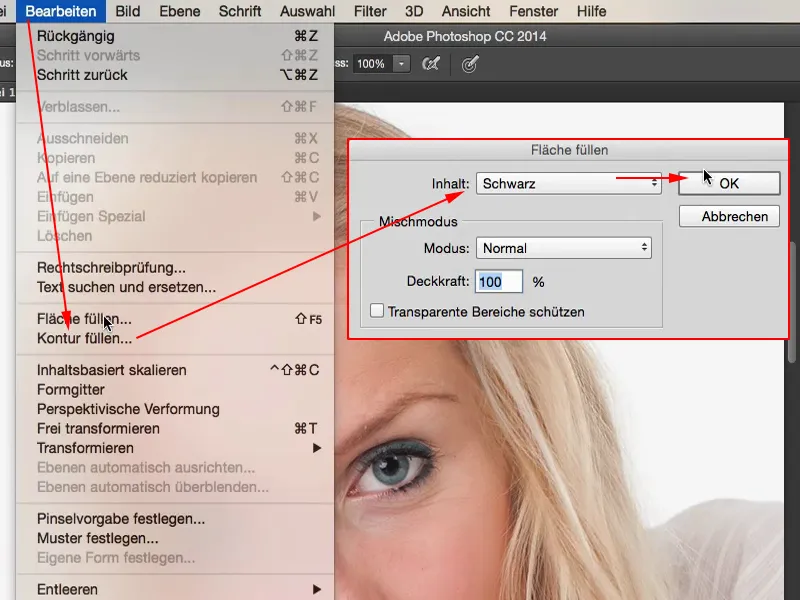Choose Pinselvorgabe festlegen...
Viewport: 800px width, 600px height.
(x=176, y=519)
